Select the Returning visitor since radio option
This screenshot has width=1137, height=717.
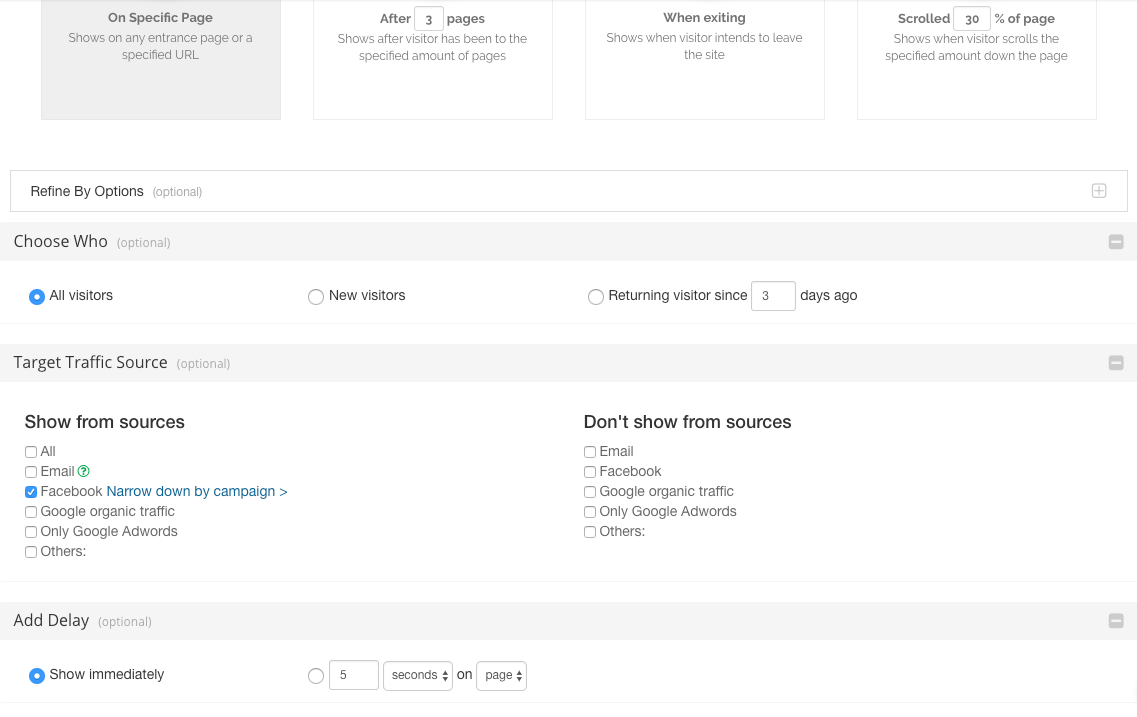[x=596, y=296]
